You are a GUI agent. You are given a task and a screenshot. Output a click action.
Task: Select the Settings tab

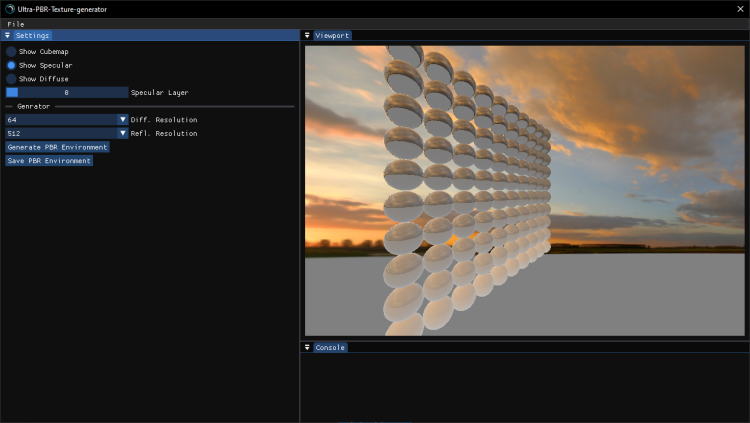point(32,35)
